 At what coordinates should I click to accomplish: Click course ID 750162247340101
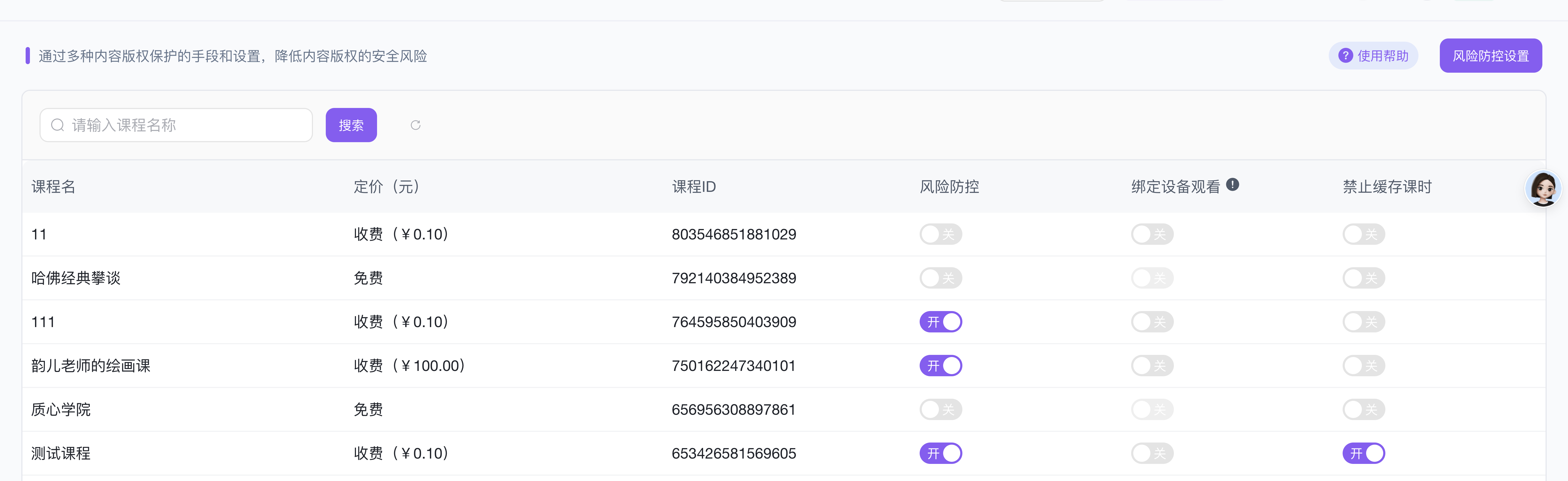734,366
